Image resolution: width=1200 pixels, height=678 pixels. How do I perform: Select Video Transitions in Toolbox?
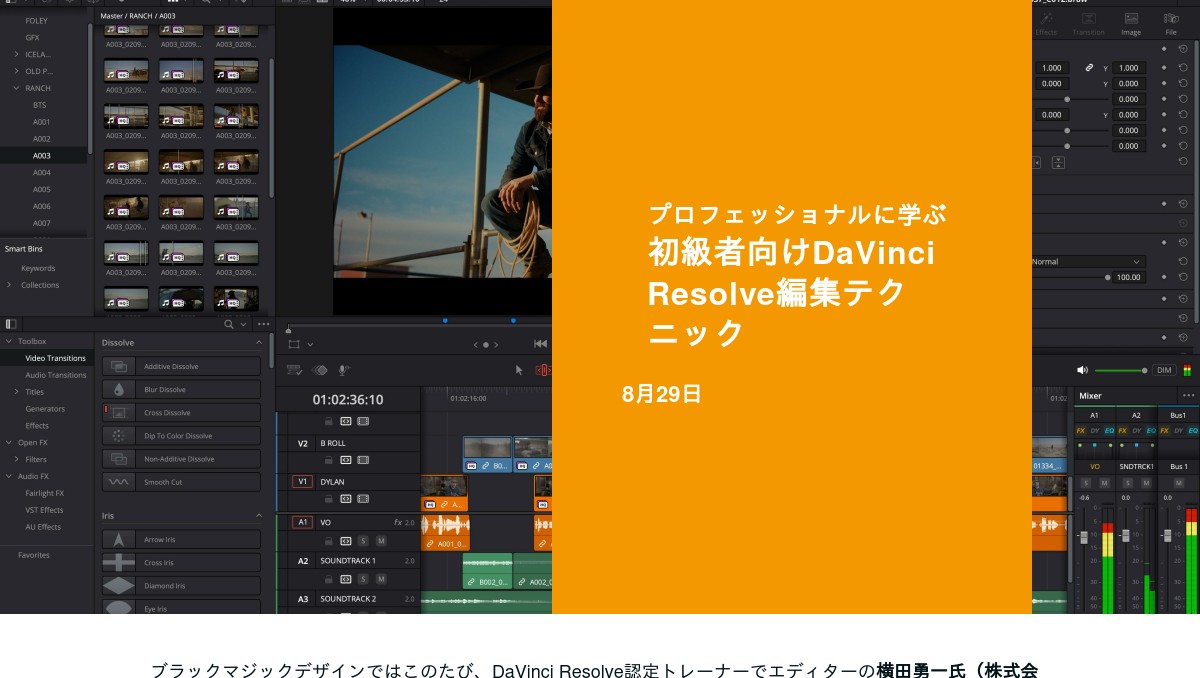56,358
